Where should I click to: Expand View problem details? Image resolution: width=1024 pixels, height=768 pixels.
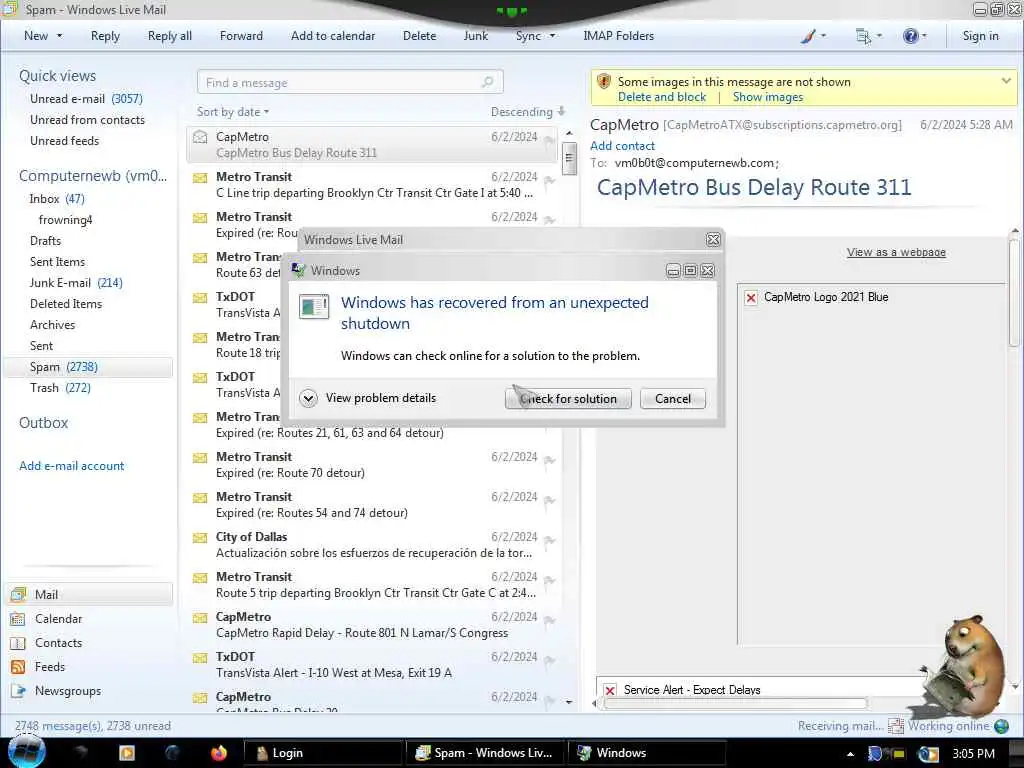[308, 398]
